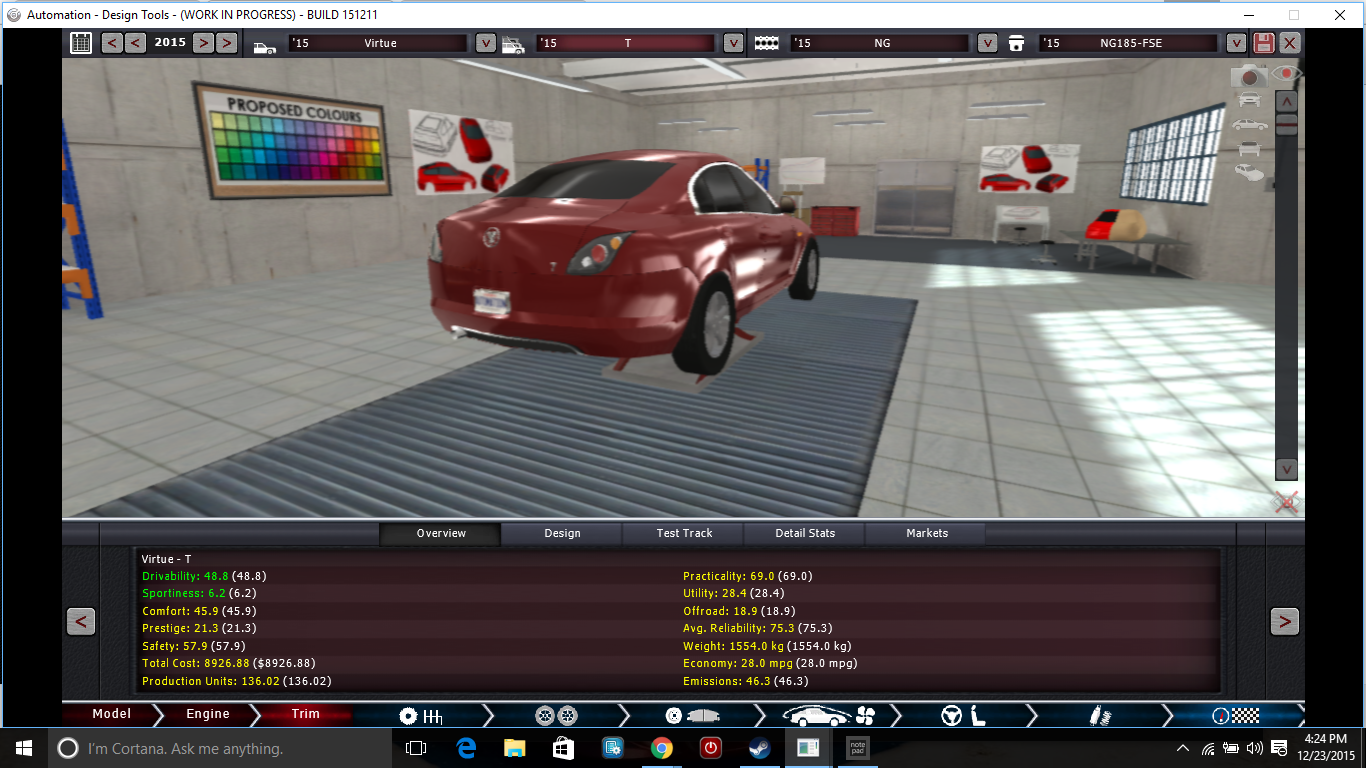This screenshot has width=1366, height=768.
Task: Open the wheels and tyres section icon
Action: 556,715
